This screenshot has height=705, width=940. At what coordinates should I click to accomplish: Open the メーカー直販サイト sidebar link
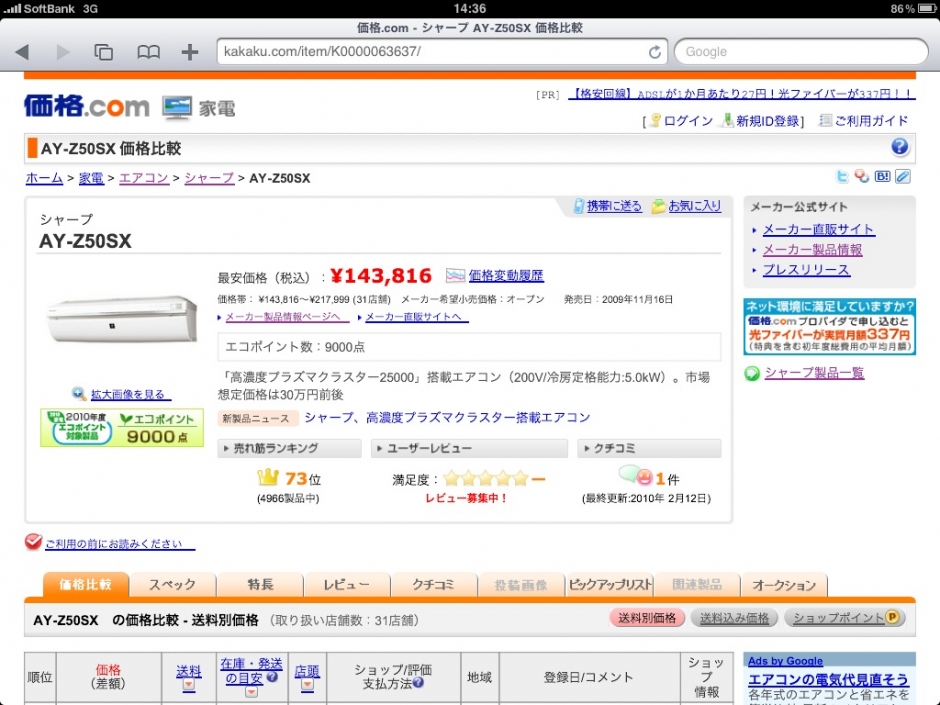[818, 229]
